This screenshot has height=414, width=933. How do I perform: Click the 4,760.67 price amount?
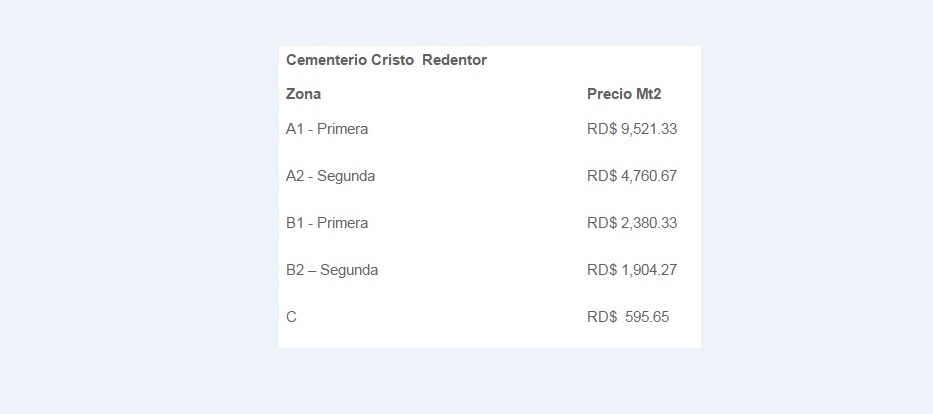coord(649,176)
